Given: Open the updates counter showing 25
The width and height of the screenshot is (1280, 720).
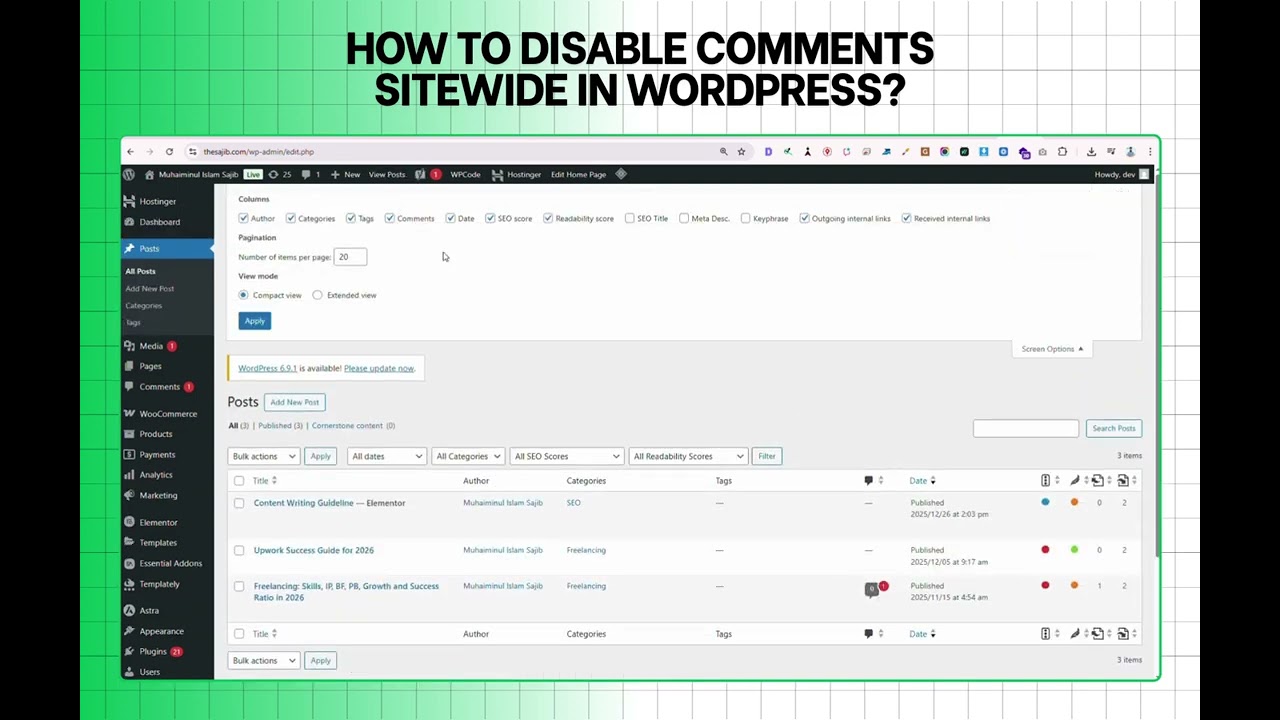Looking at the screenshot, I should click(280, 174).
